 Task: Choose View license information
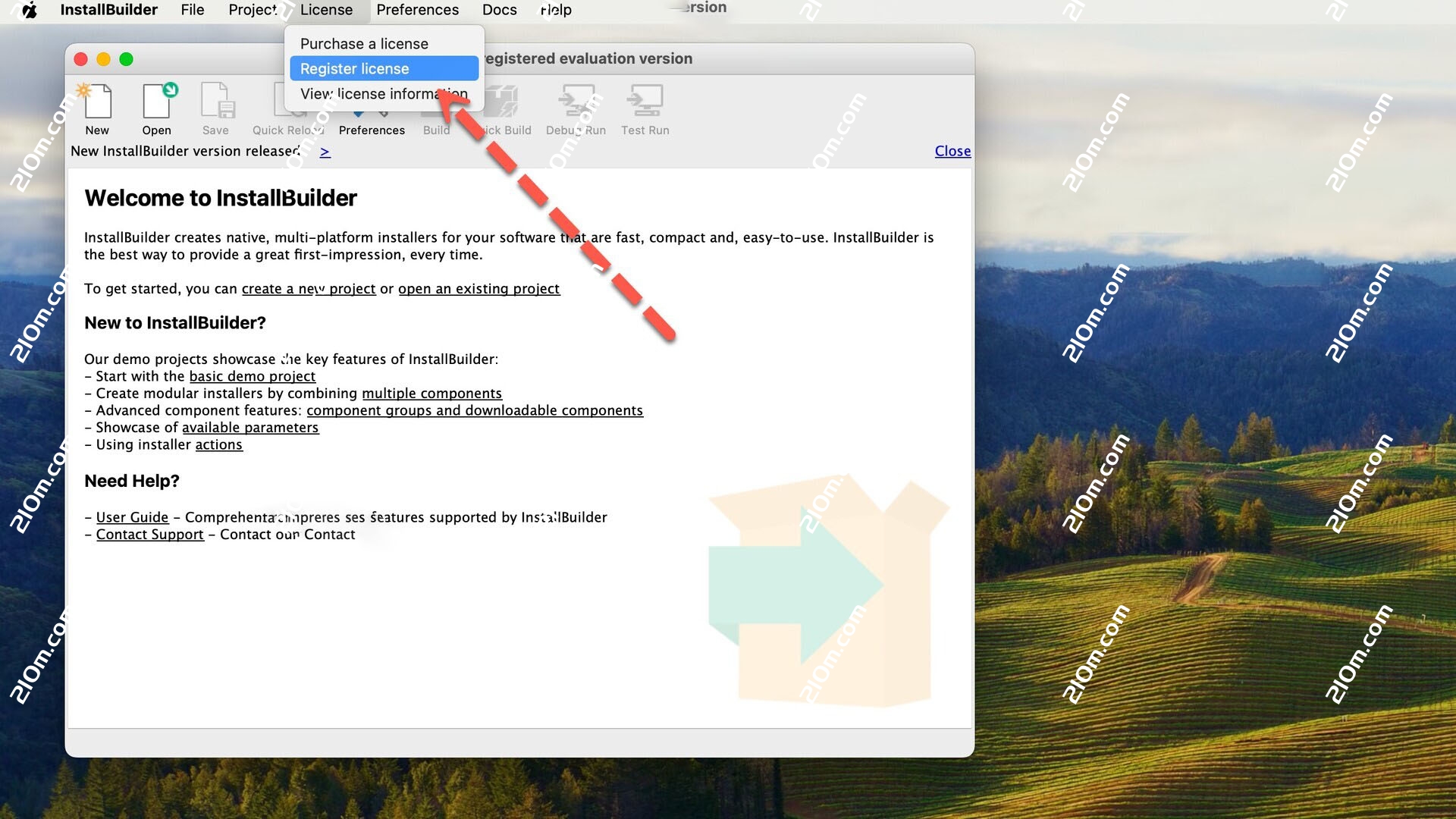click(384, 94)
